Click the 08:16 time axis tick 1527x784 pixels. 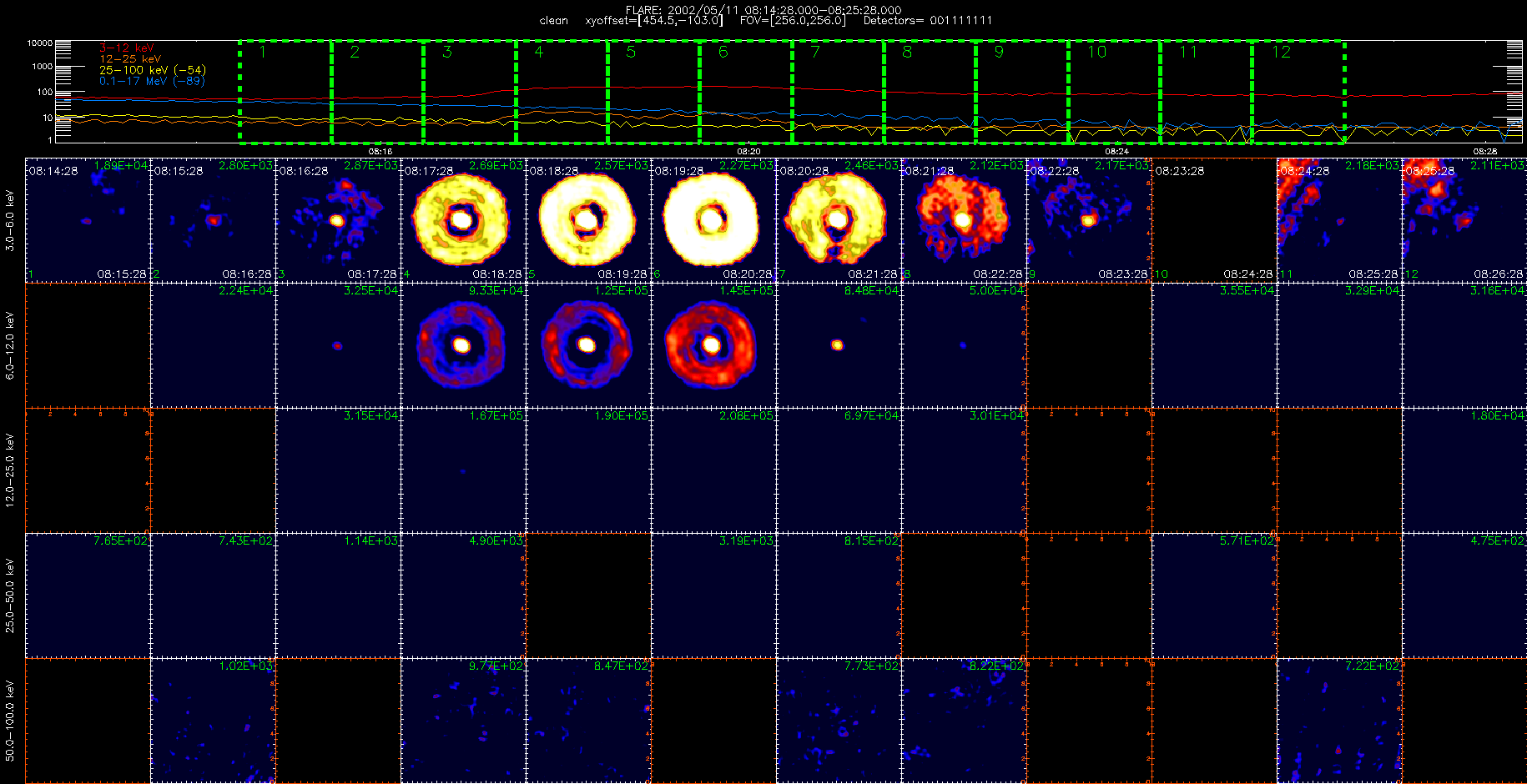point(380,151)
